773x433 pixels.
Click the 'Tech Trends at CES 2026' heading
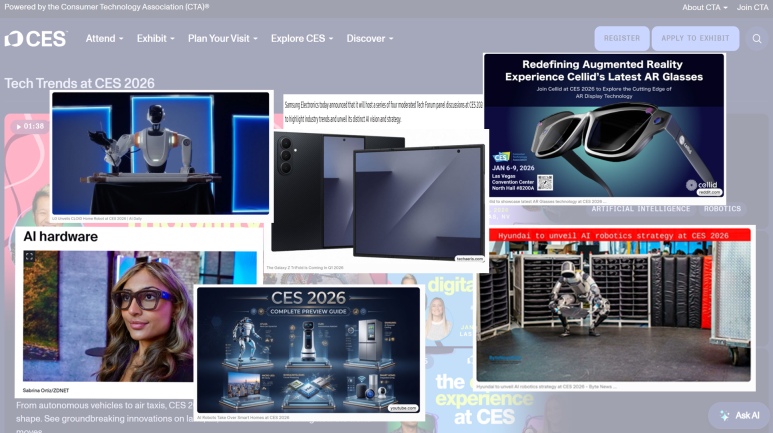click(x=79, y=83)
